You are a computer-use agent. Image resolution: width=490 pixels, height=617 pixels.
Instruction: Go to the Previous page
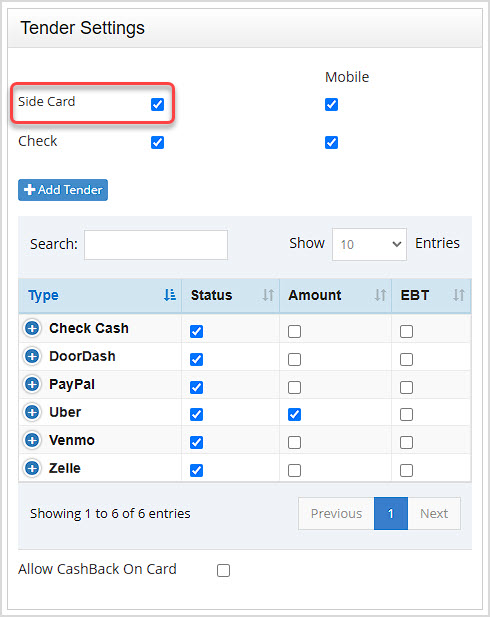336,514
